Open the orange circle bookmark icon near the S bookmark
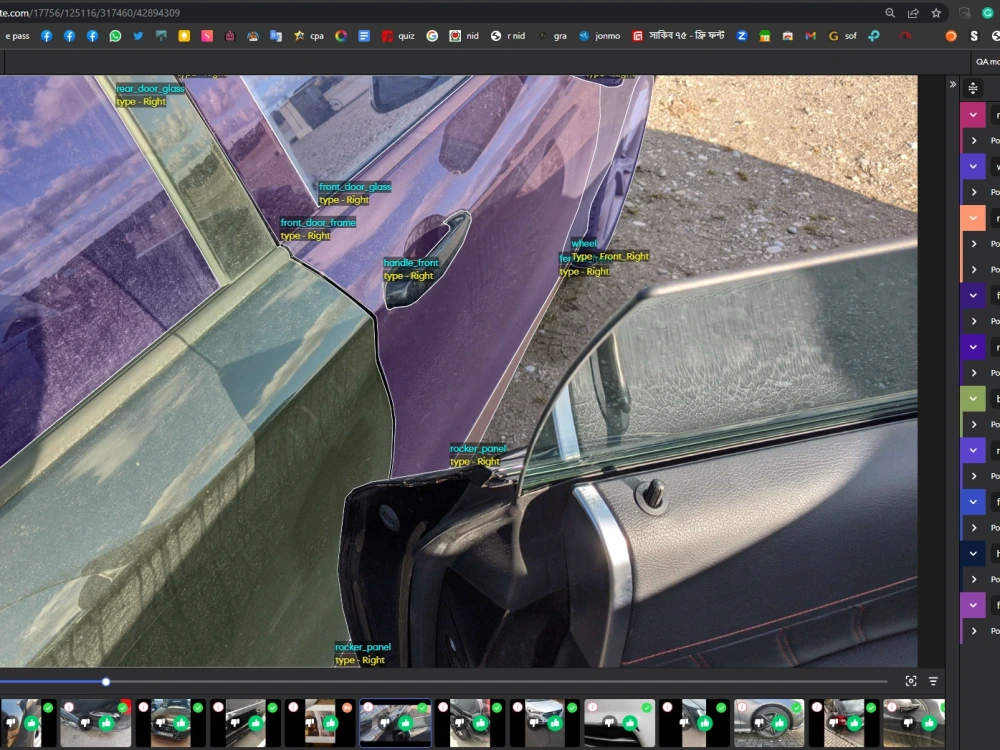1000x750 pixels. click(x=951, y=36)
